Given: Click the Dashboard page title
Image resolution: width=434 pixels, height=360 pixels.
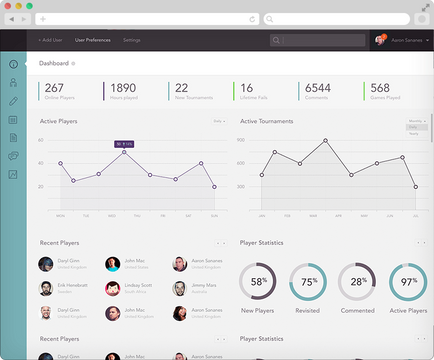Looking at the screenshot, I should click(54, 63).
